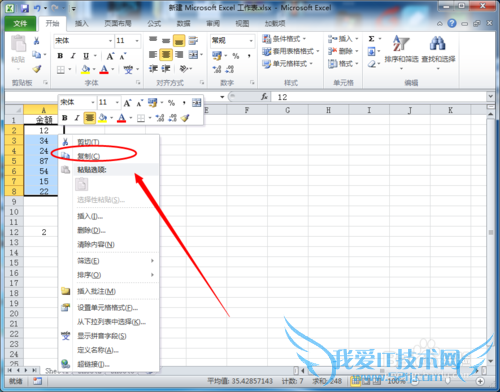Viewport: 500px width, 392px height.
Task: Toggle middle vertical align in ribbon
Action: (x=166, y=41)
